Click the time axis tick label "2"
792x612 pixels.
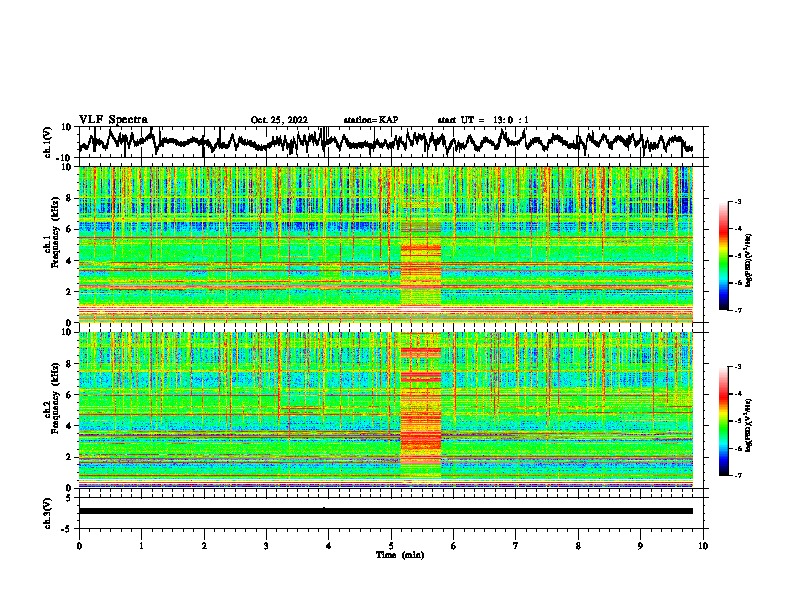[204, 546]
